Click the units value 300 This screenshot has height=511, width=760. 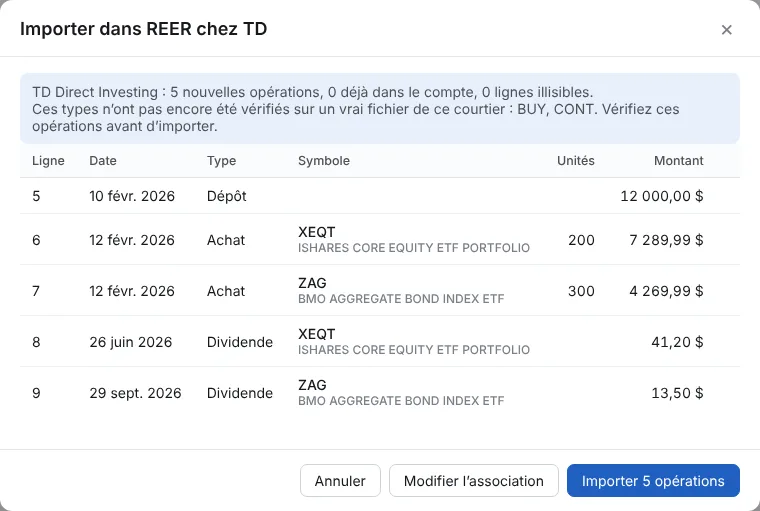581,291
